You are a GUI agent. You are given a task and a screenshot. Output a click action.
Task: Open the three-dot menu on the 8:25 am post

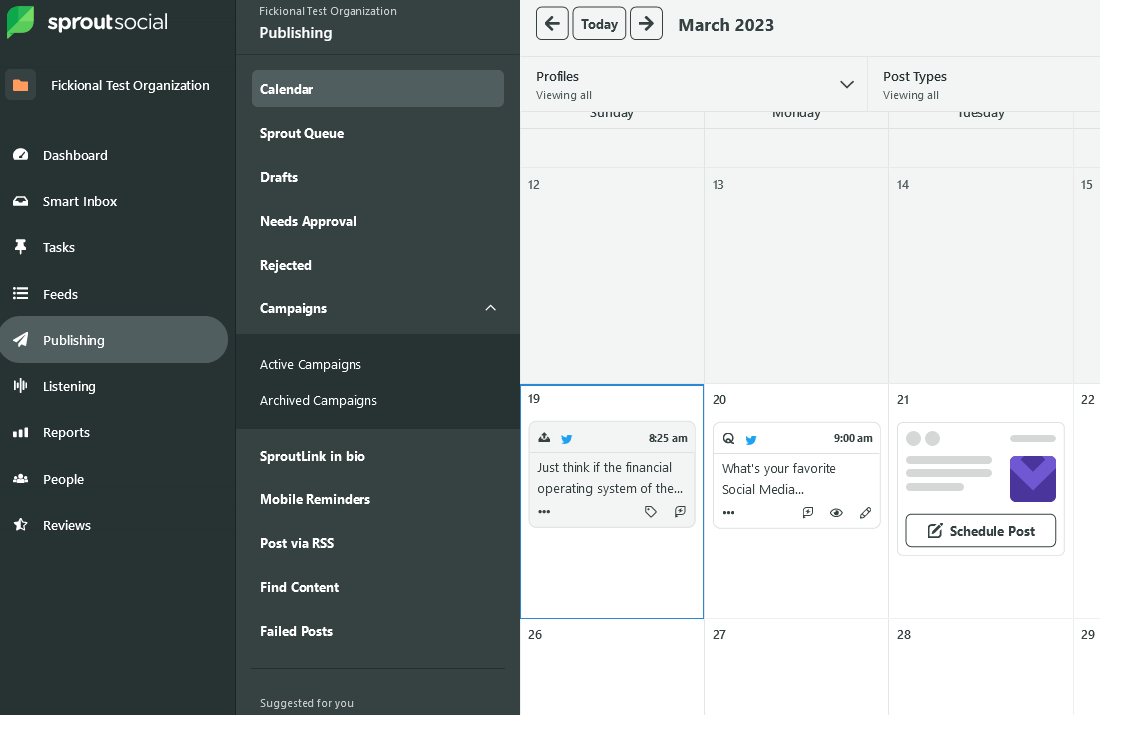tap(544, 512)
